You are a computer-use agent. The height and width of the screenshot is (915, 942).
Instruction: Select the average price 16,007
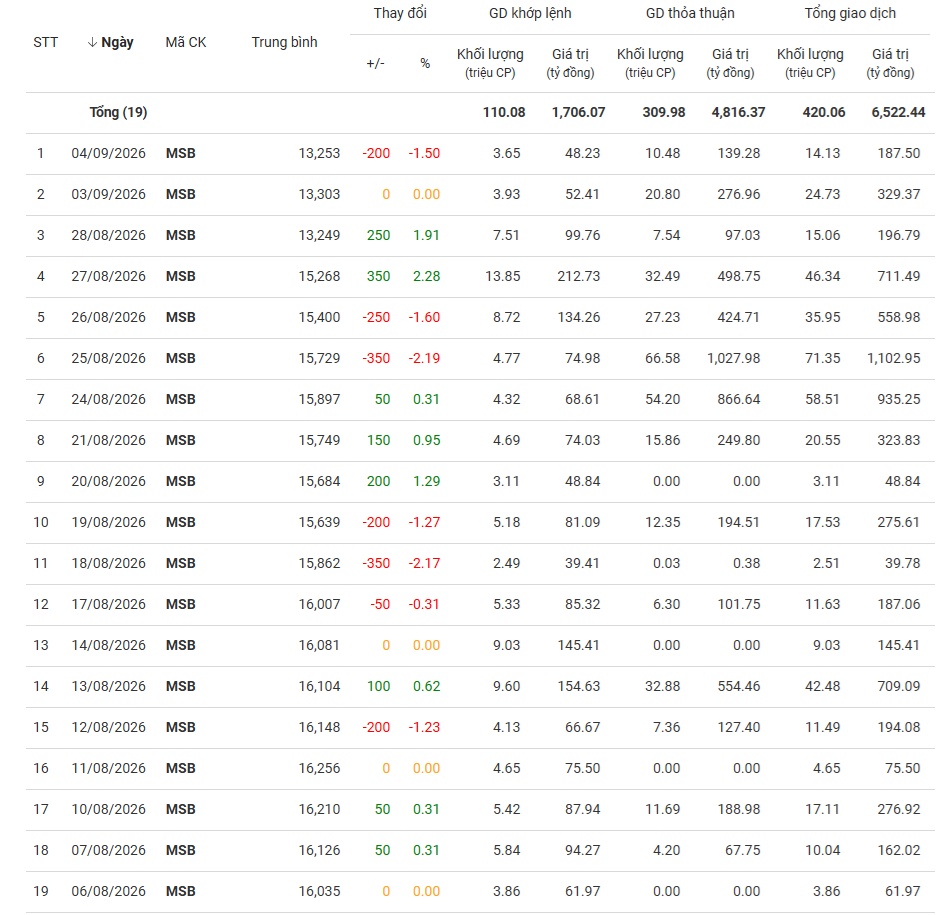tap(320, 604)
